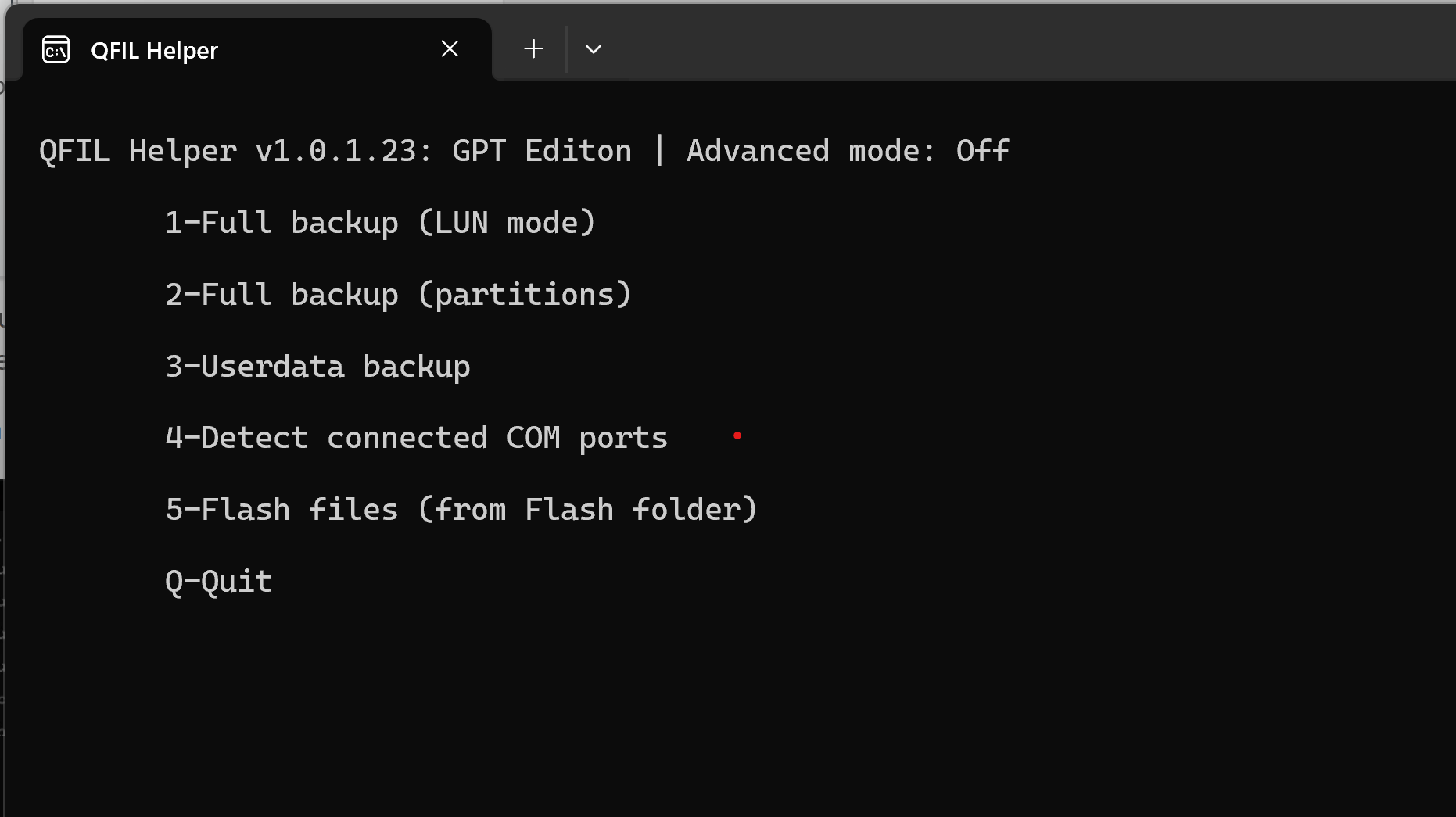Viewport: 1456px width, 817px height.
Task: Click "5-Flash files (from Flash folder)" option
Action: click(461, 511)
